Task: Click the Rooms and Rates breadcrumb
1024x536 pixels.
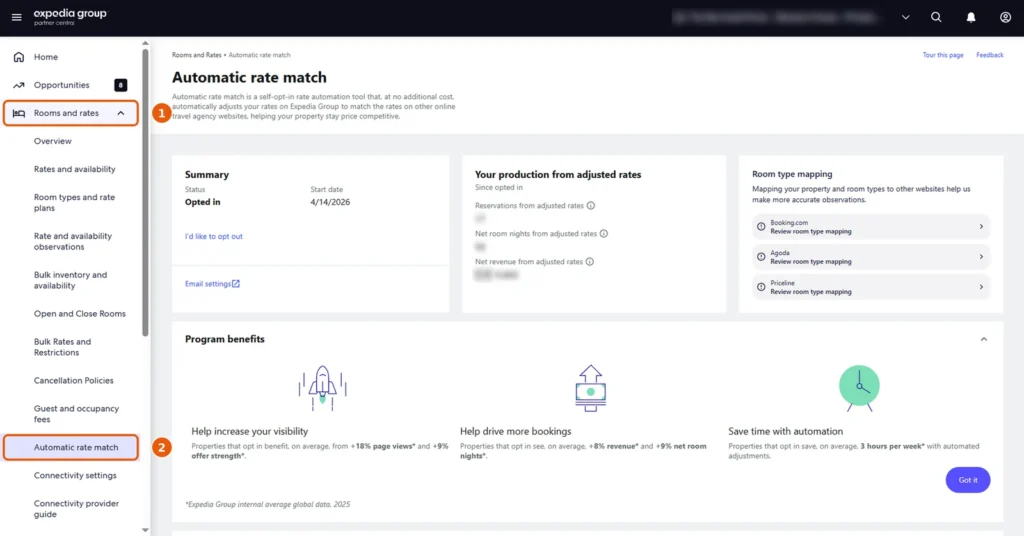Action: 197,55
